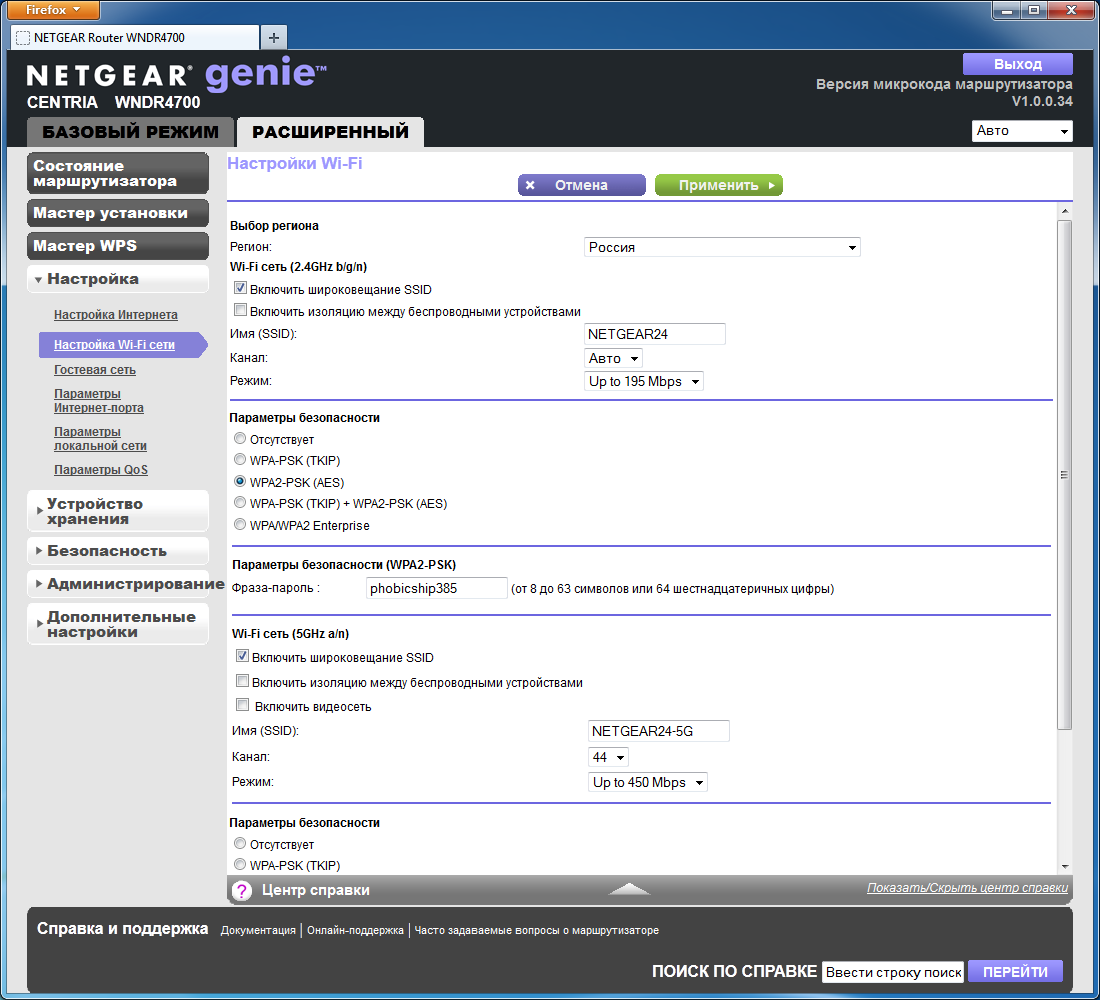Screen dimensions: 1100x1000
Task: Collapse the Настройка sidebar section
Action: 118,279
